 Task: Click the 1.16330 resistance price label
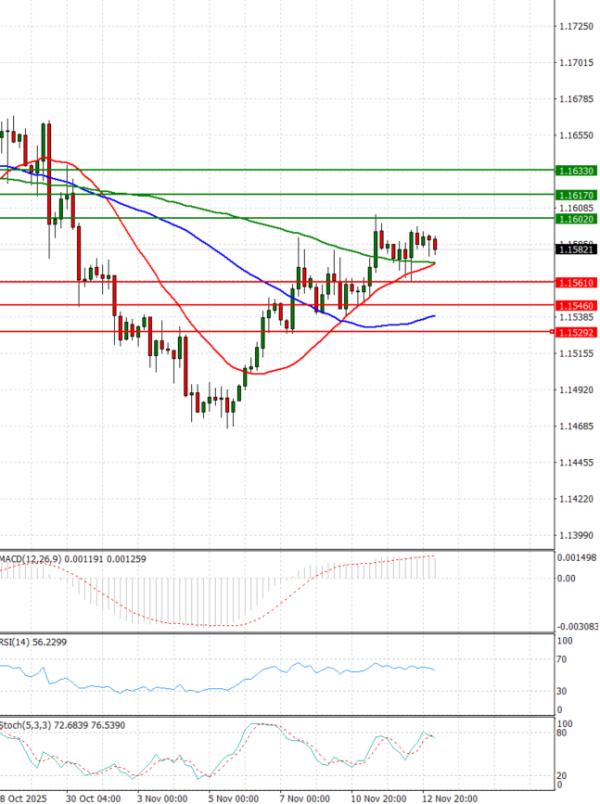click(577, 171)
